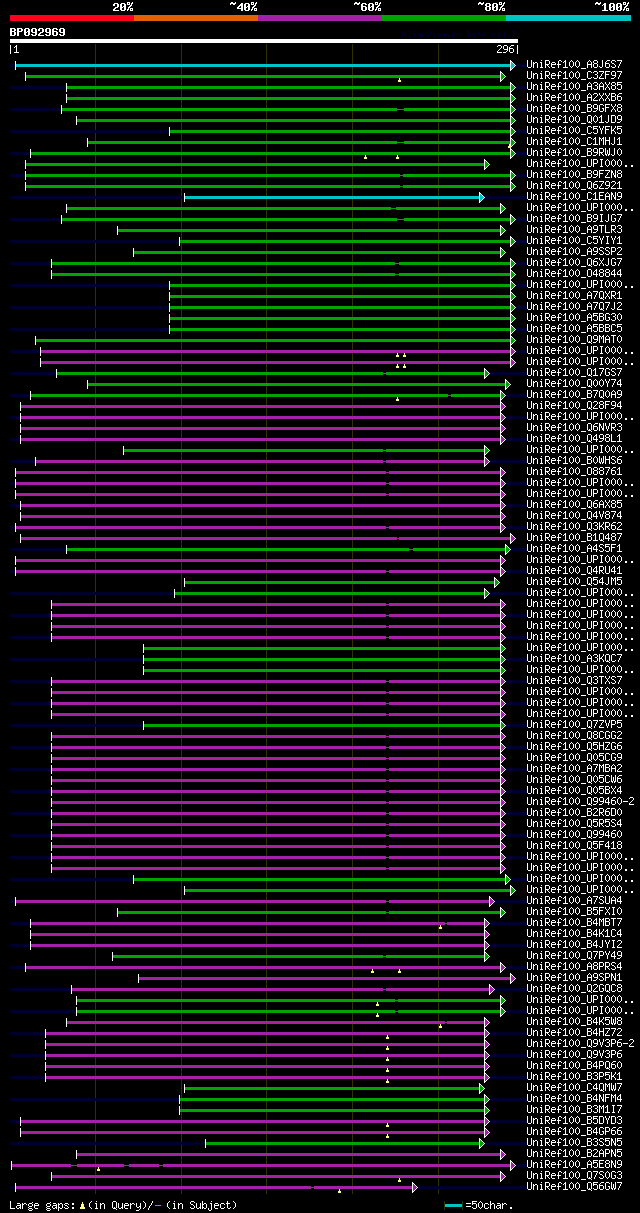Open hit UniRef100_Q6XJG7
640x1213 pixels.
[574, 262]
